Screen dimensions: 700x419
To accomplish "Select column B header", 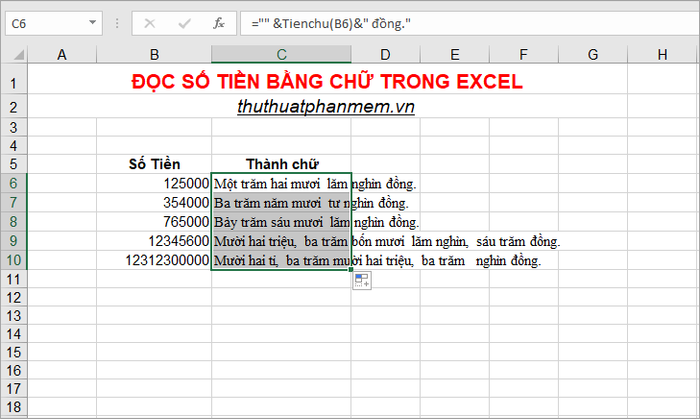I will (x=154, y=54).
